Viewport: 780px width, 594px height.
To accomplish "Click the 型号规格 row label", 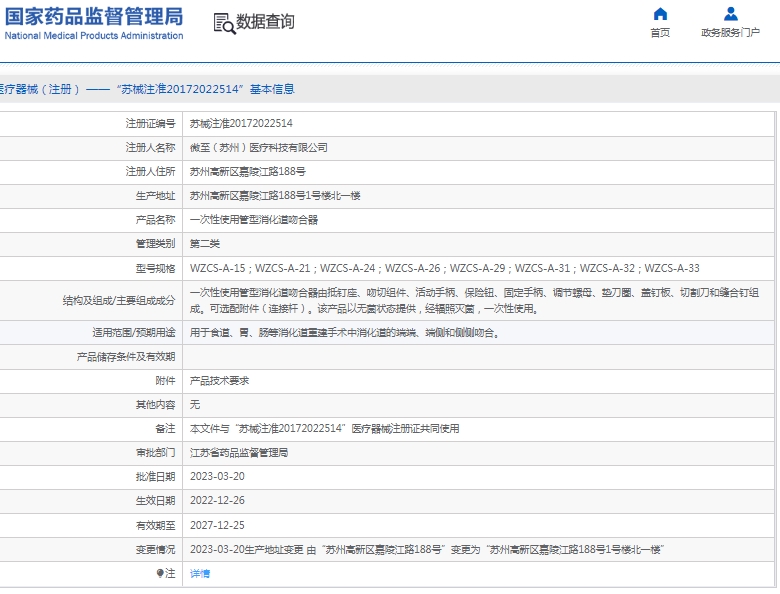I will click(156, 269).
